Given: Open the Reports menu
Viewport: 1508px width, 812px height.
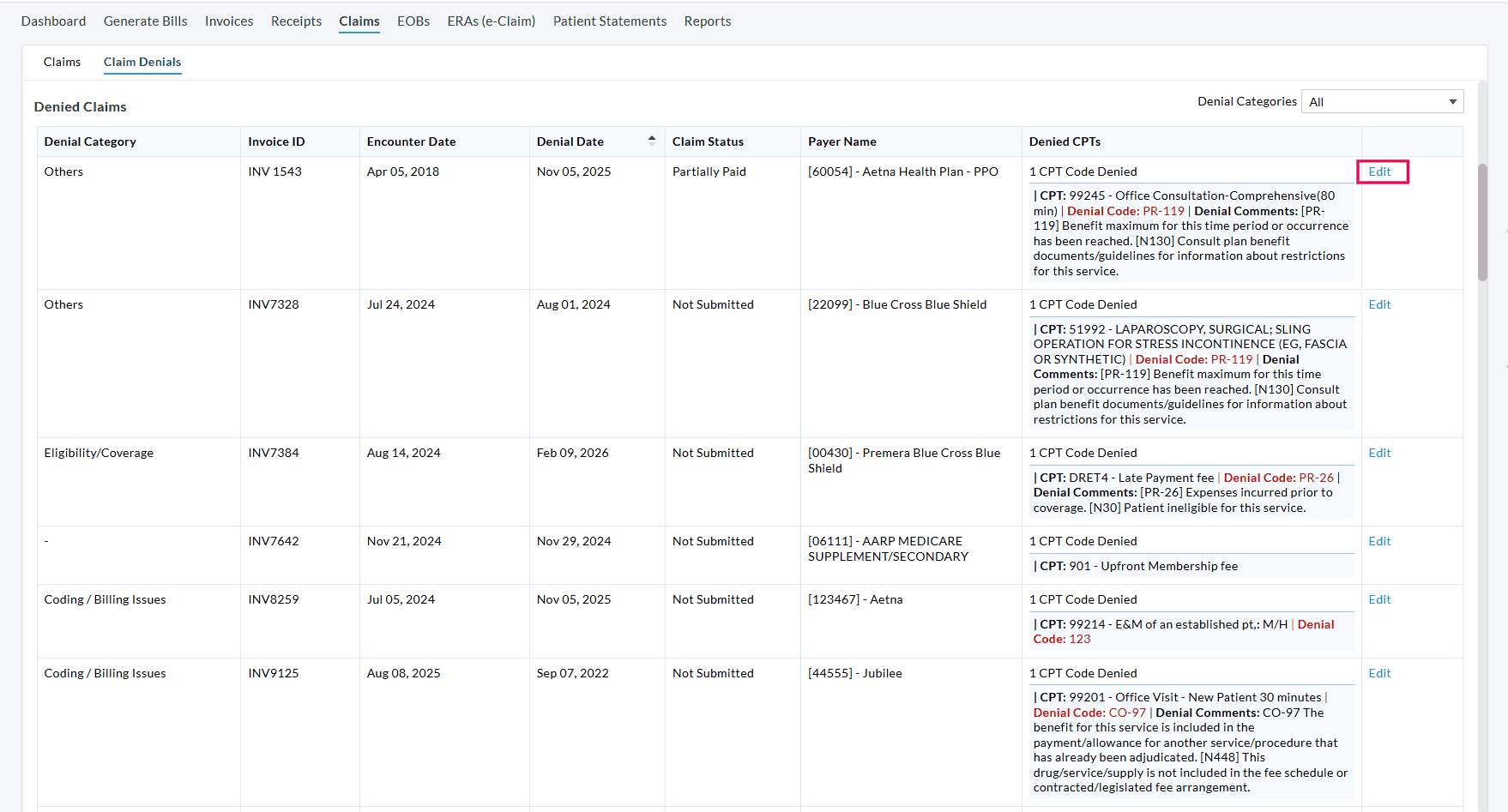Looking at the screenshot, I should click(x=707, y=21).
